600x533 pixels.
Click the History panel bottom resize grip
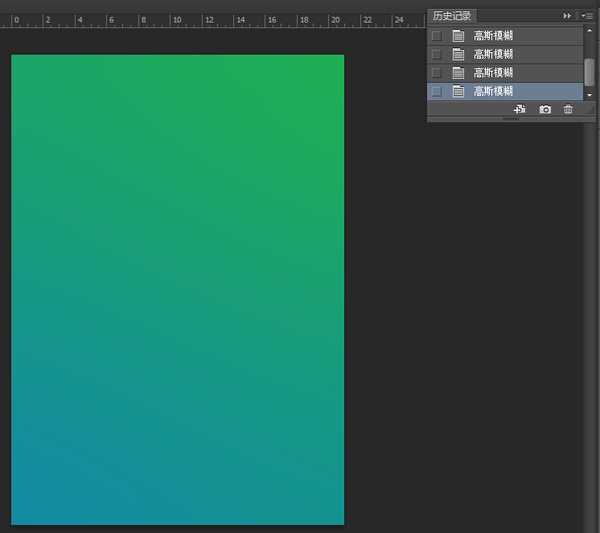[x=511, y=119]
